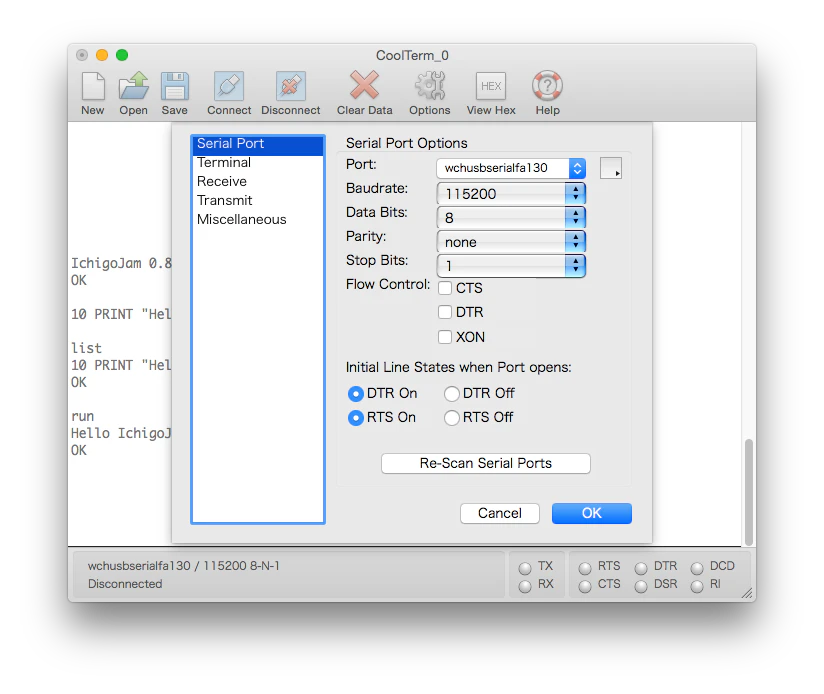Click the terminal window vertical scrollbar

[x=749, y=492]
